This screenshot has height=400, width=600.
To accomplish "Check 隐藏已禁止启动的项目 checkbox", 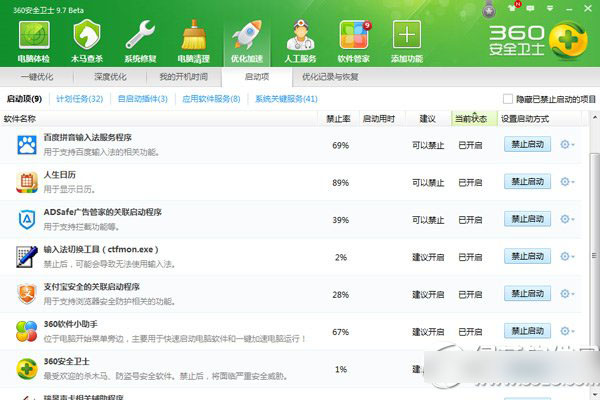I will (x=508, y=99).
